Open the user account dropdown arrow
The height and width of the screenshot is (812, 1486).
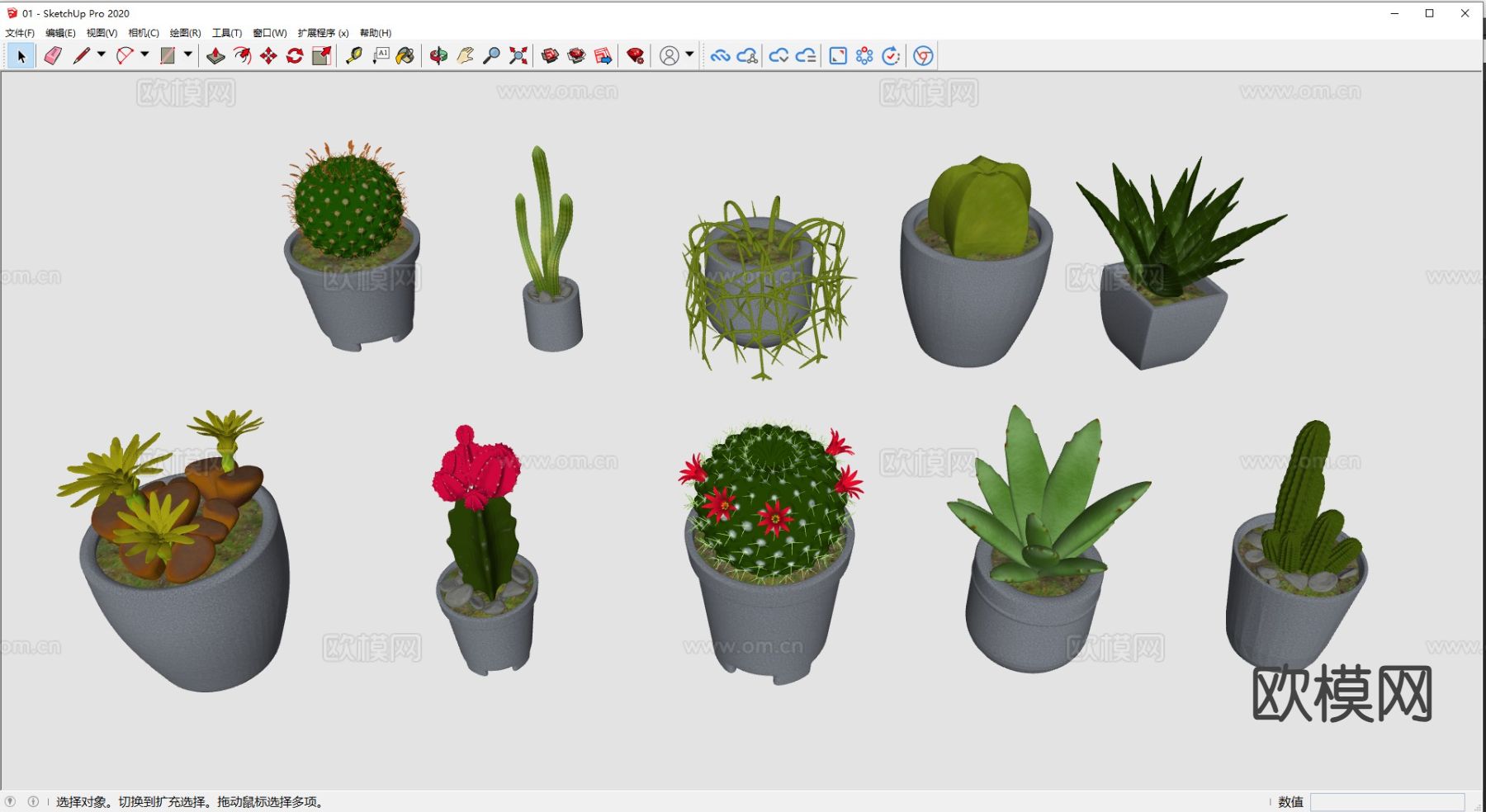tap(689, 54)
